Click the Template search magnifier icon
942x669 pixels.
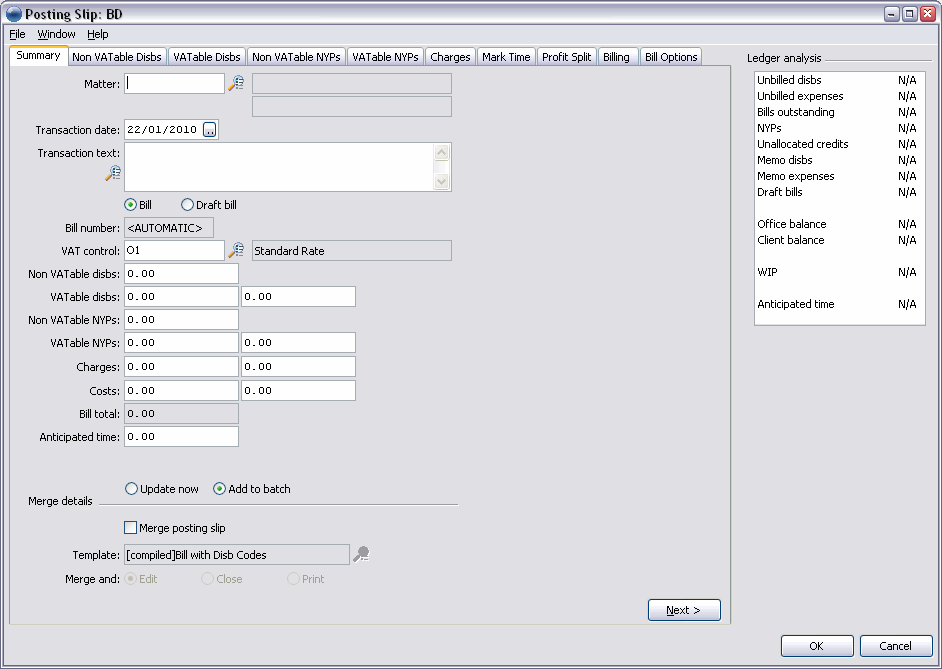[361, 554]
